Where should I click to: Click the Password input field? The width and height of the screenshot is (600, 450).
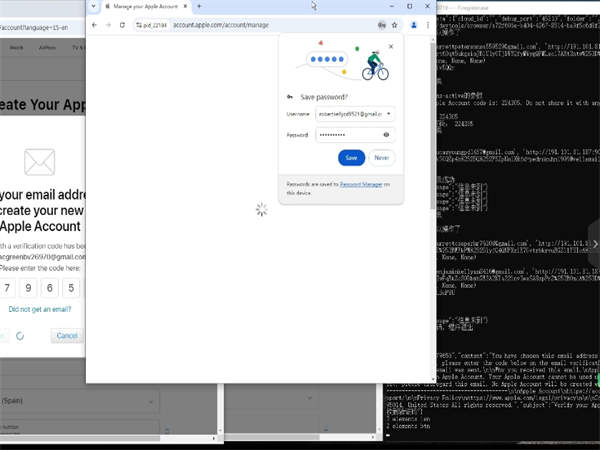345,133
